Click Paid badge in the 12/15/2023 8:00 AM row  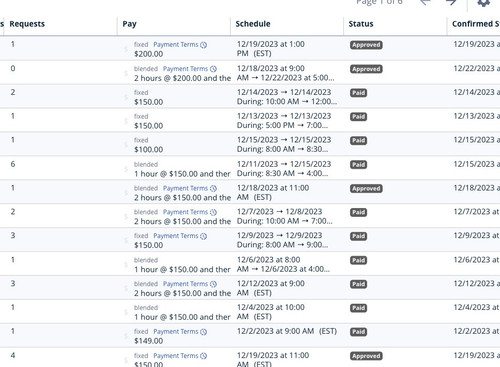click(358, 140)
